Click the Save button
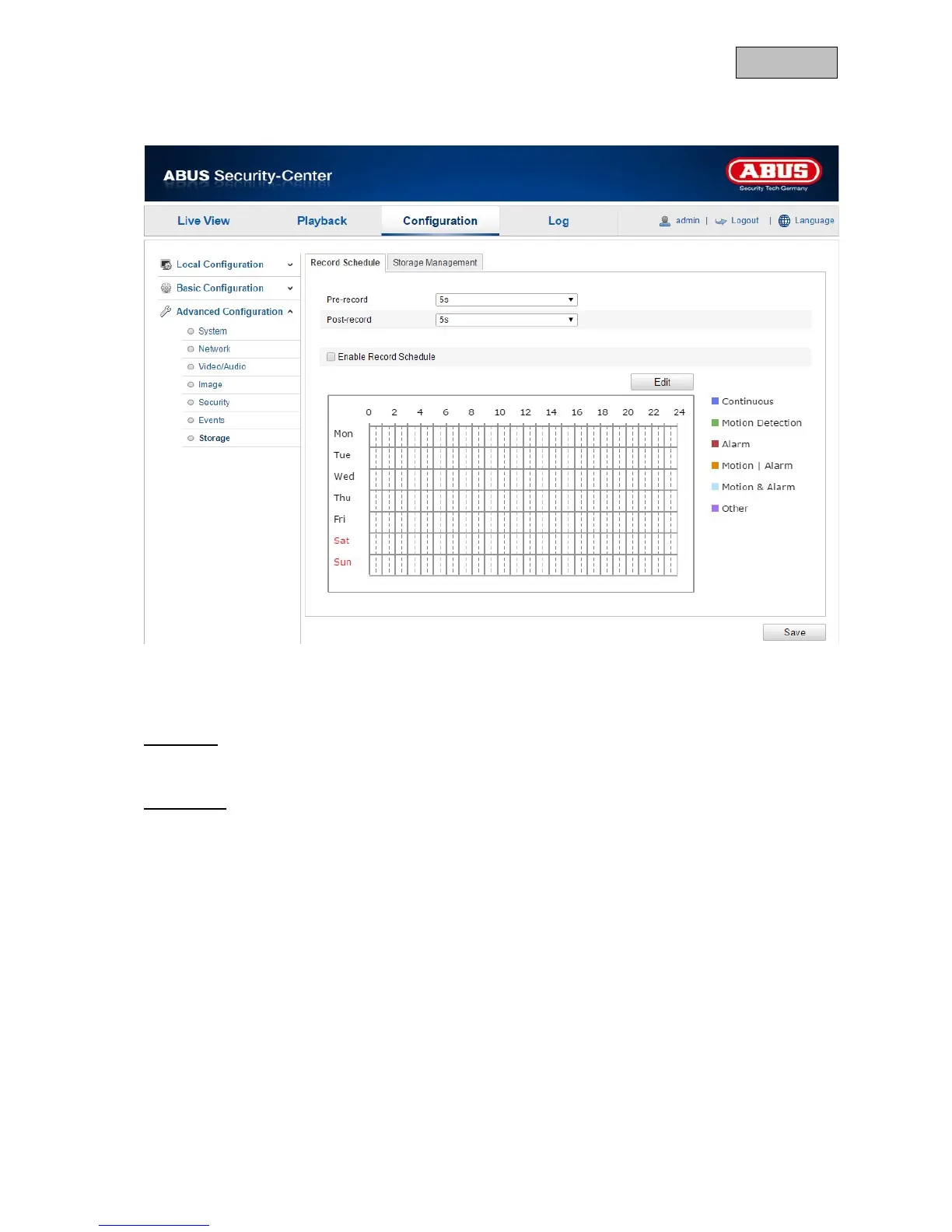The height and width of the screenshot is (1232, 952). [794, 632]
